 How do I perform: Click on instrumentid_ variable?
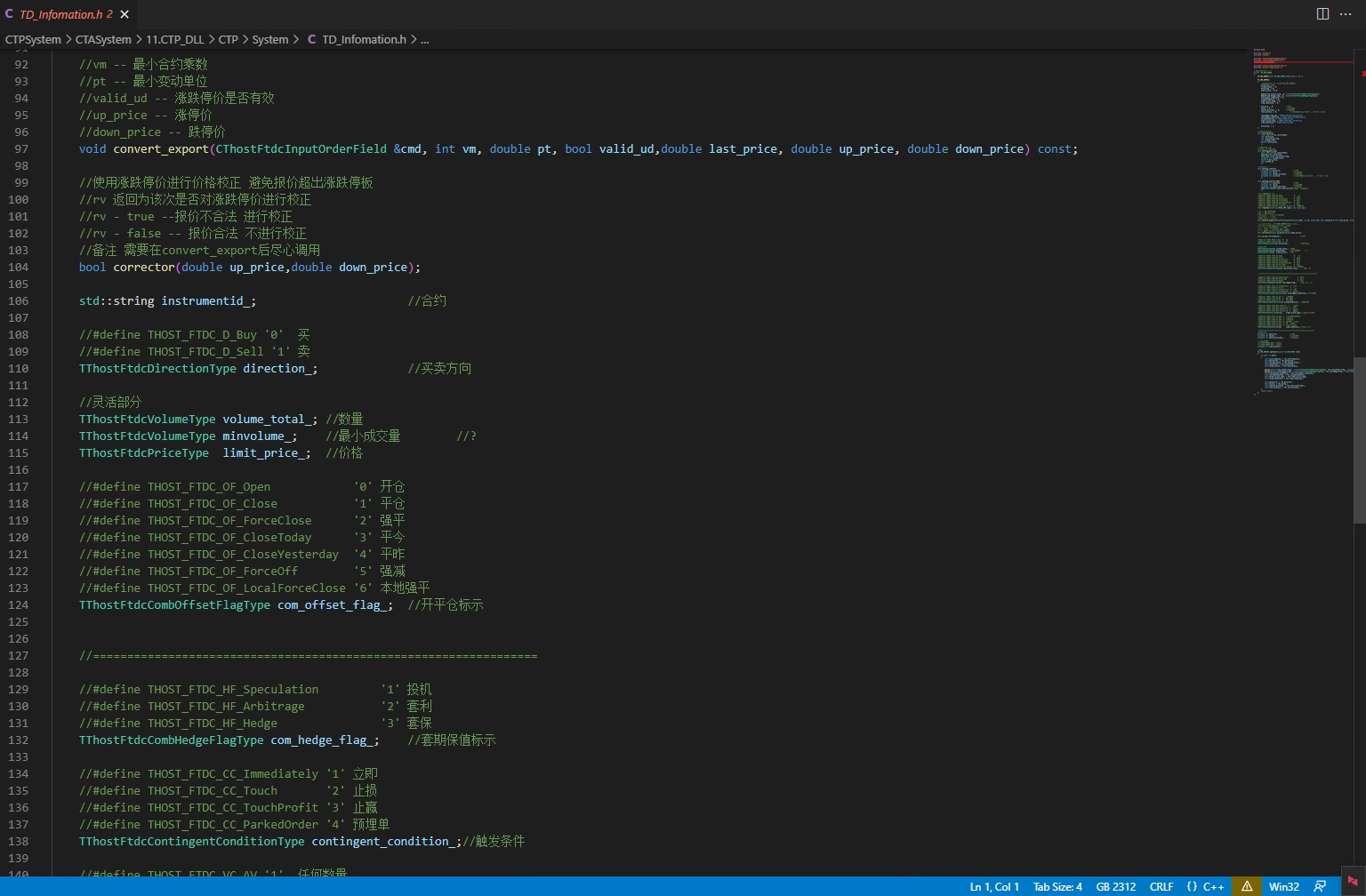[205, 300]
